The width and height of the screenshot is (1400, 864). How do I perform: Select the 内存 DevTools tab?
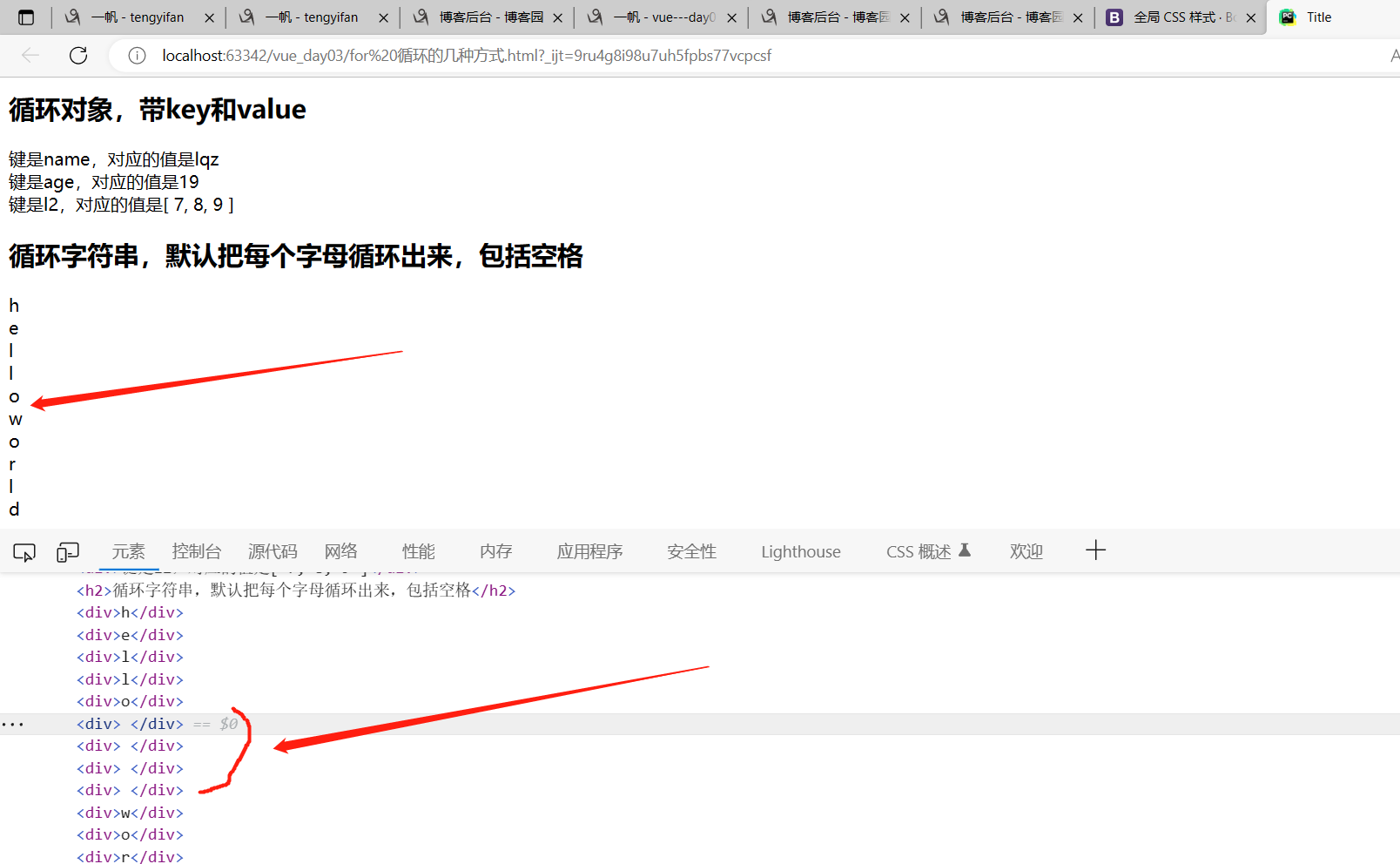[x=496, y=551]
